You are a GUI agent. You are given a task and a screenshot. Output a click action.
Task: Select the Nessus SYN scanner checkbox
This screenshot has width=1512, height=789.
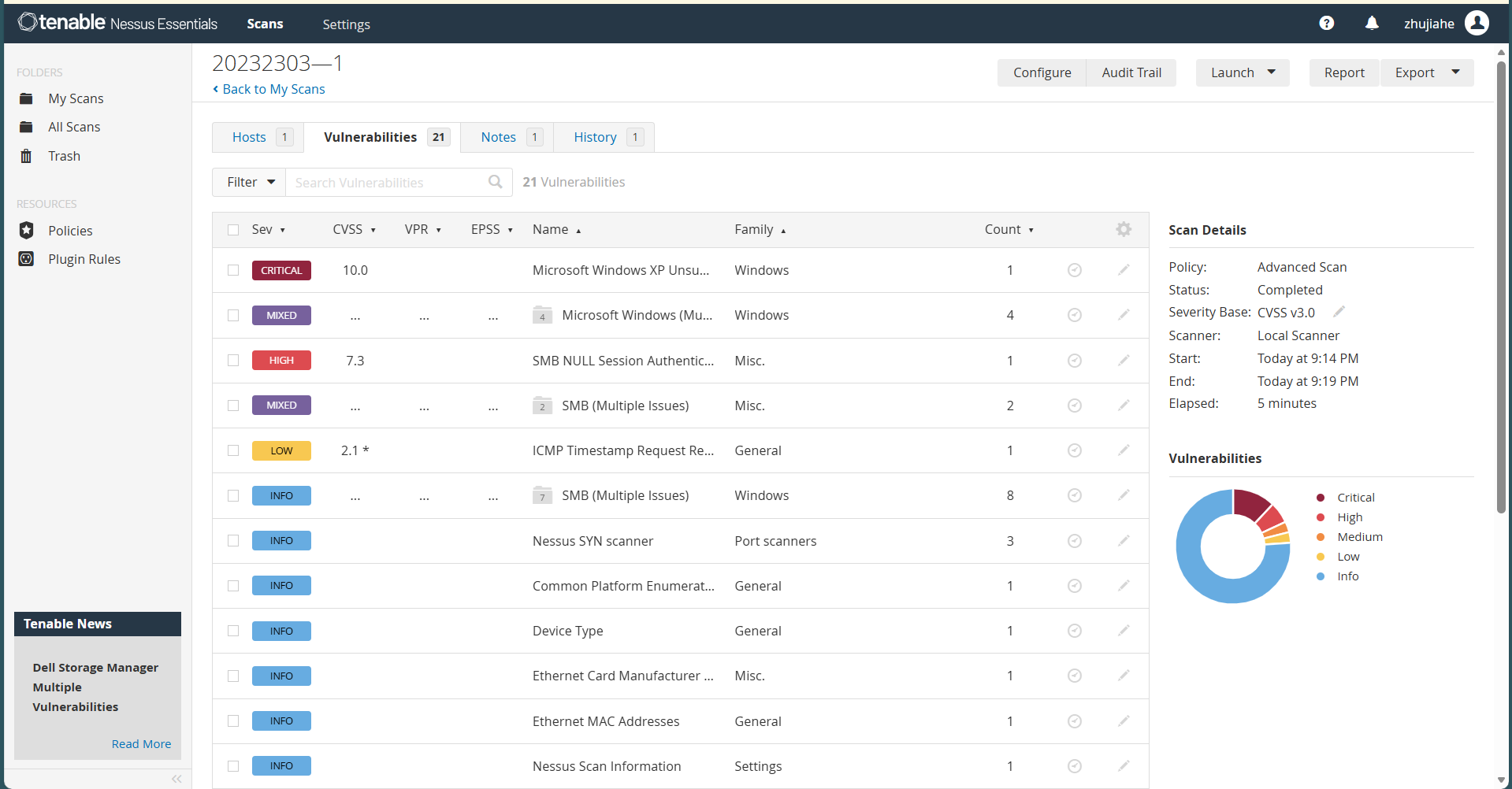[x=233, y=541]
